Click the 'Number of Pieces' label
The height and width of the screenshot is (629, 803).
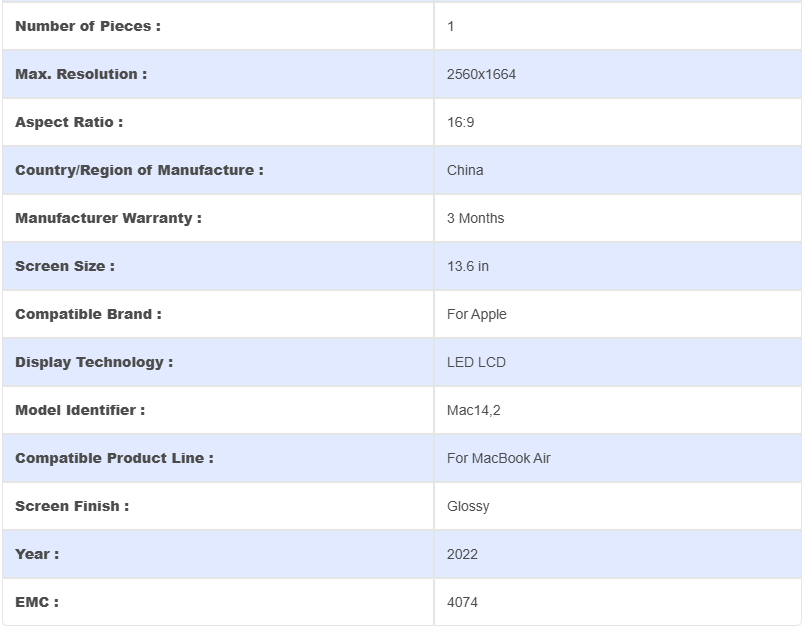click(x=88, y=26)
